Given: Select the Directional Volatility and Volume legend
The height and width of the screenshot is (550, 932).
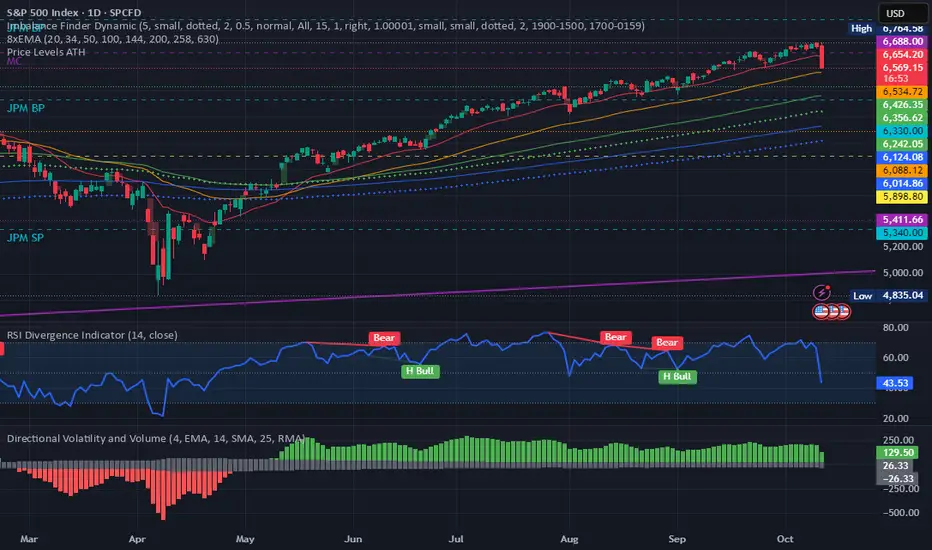Looking at the screenshot, I should (x=156, y=438).
